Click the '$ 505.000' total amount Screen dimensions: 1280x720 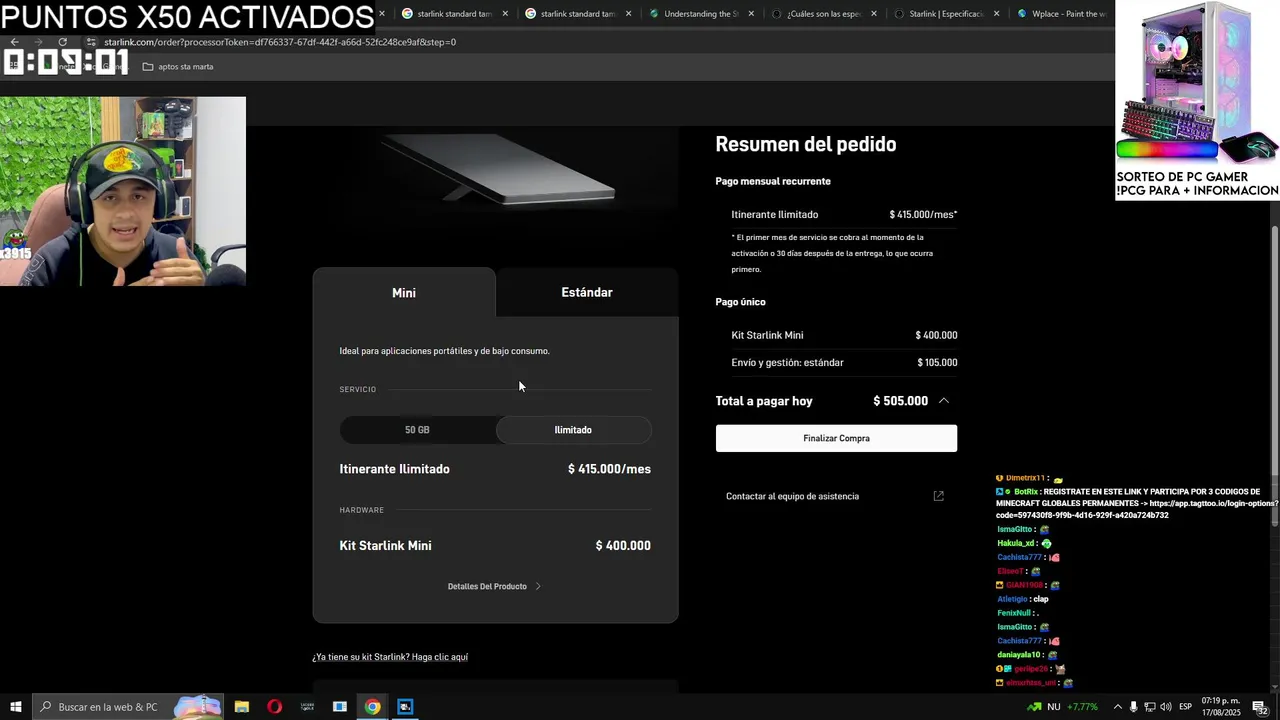click(x=901, y=401)
